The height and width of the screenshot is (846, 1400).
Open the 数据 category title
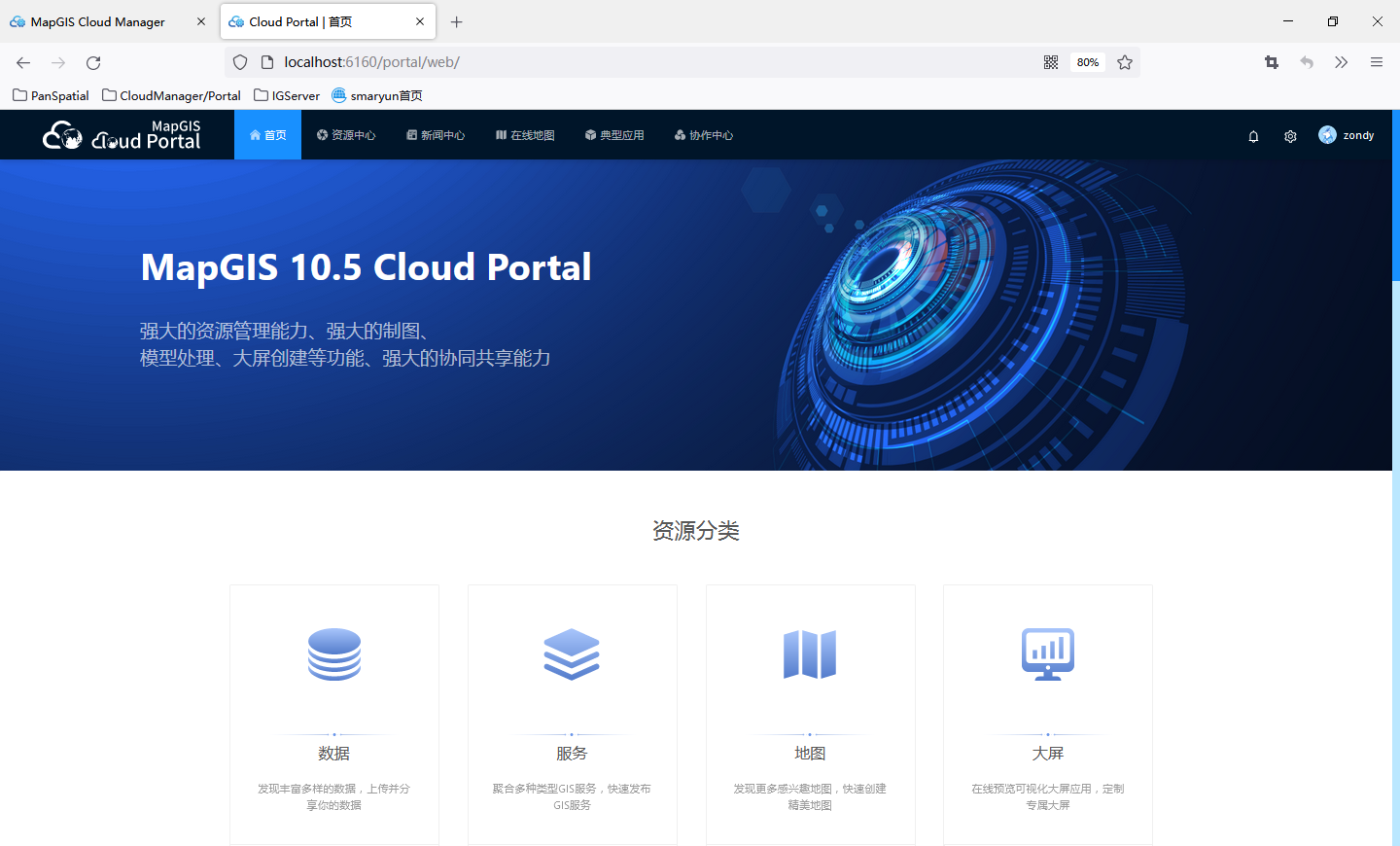(x=333, y=754)
